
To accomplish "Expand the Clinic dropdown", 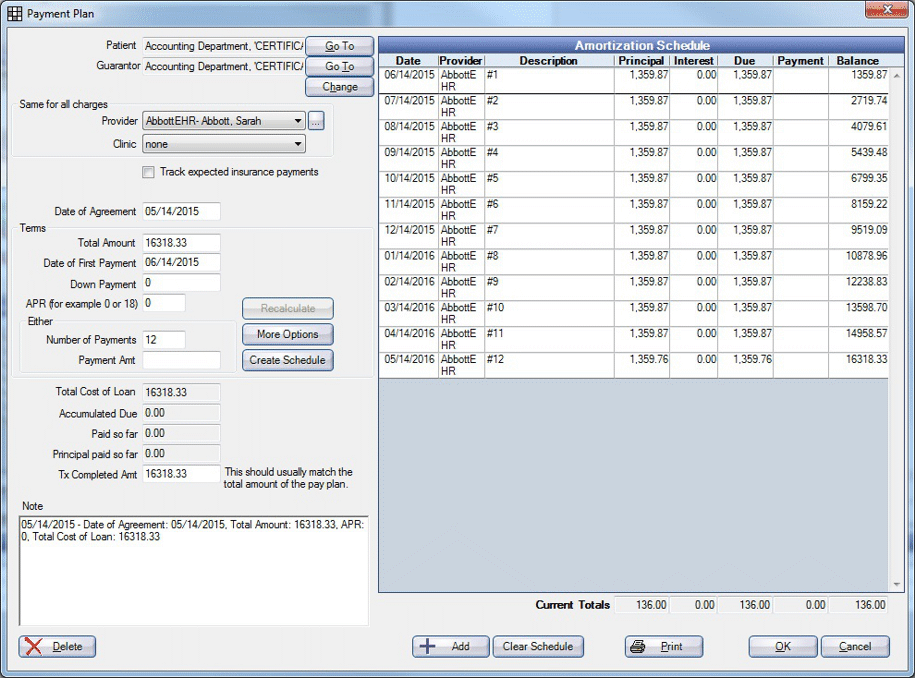I will click(298, 144).
